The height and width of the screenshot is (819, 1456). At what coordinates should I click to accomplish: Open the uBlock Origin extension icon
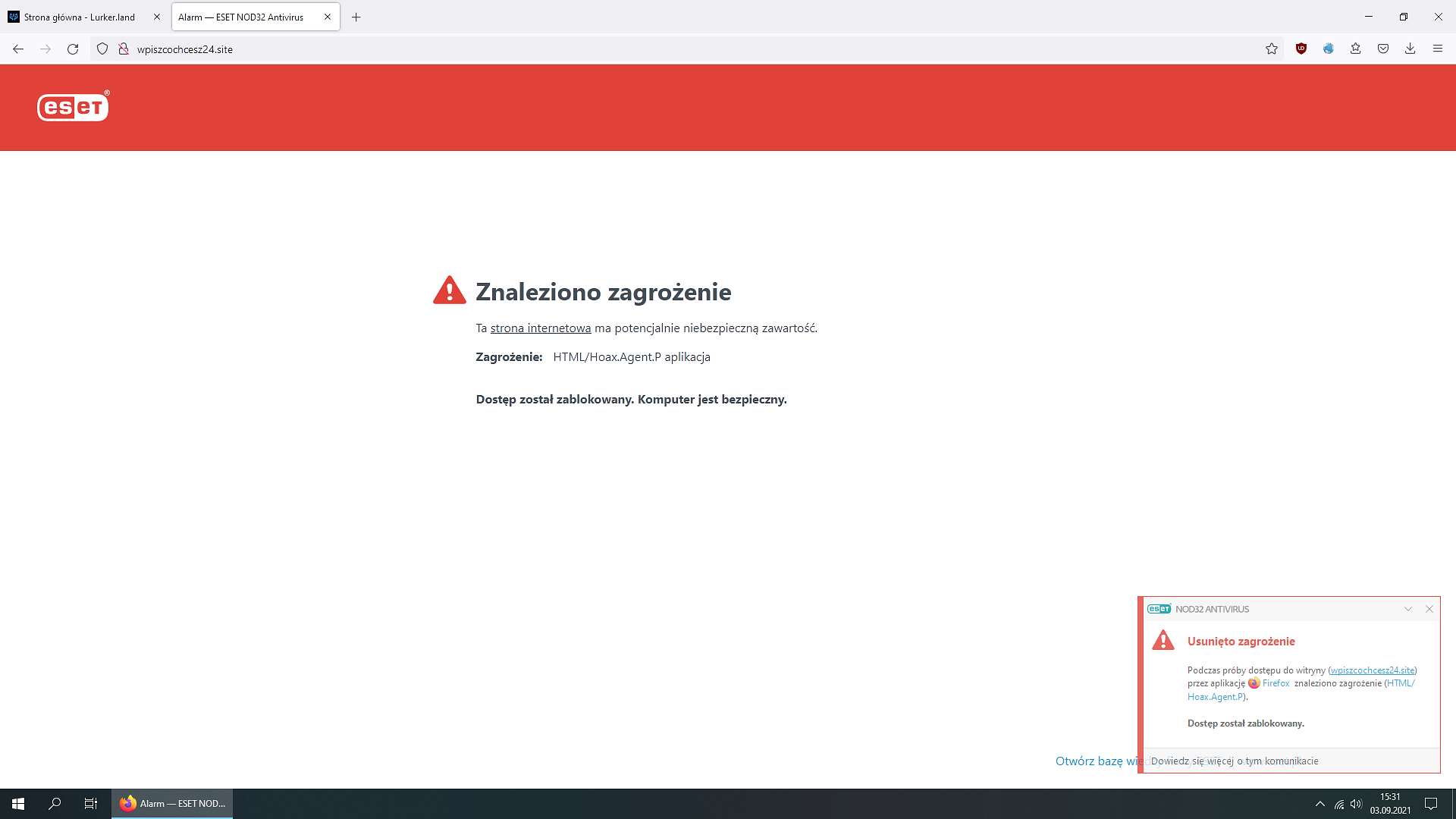(x=1301, y=49)
